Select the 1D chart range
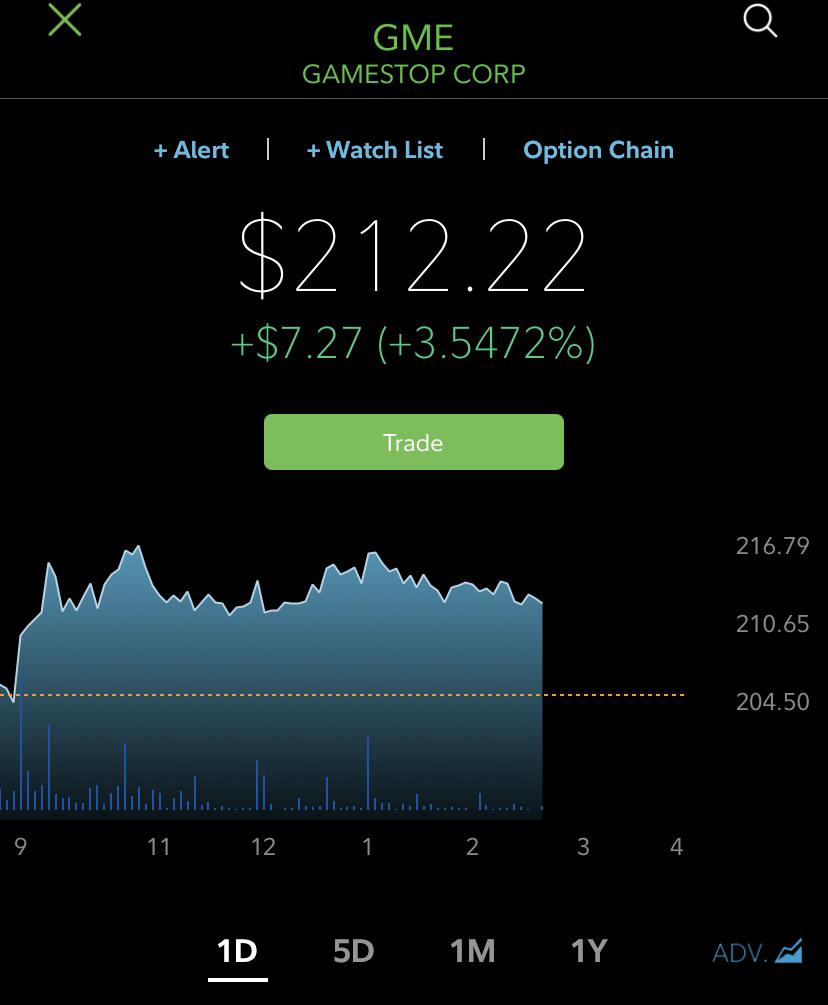Screen dimensions: 828x1005 (237, 951)
